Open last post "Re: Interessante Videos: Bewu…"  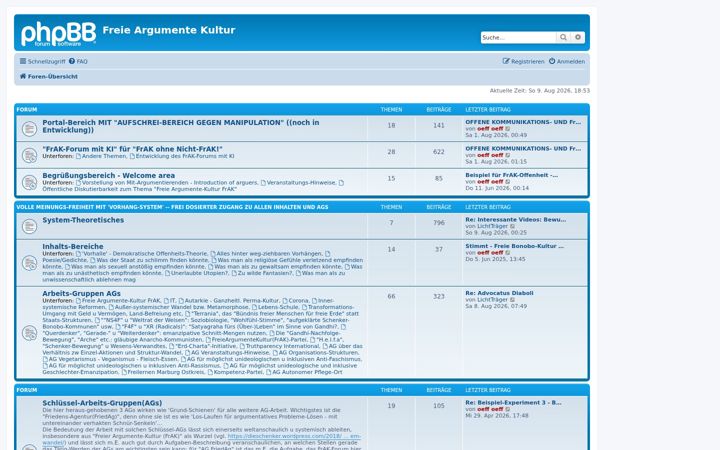pos(516,219)
